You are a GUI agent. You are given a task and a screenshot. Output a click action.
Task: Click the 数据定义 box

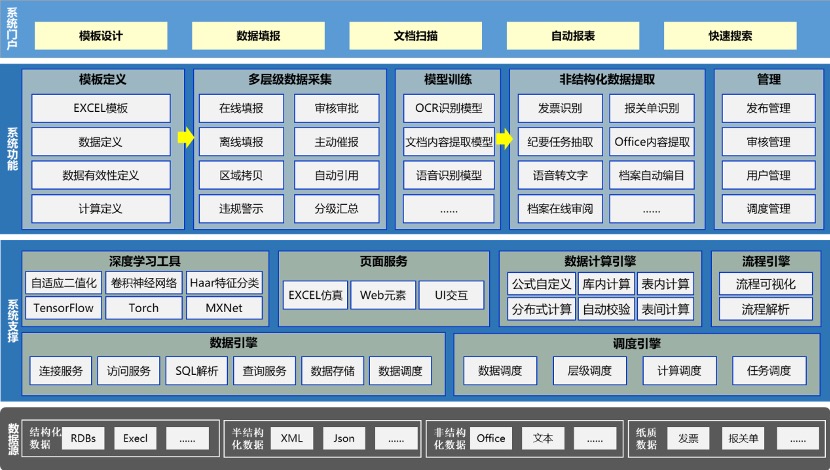point(101,142)
